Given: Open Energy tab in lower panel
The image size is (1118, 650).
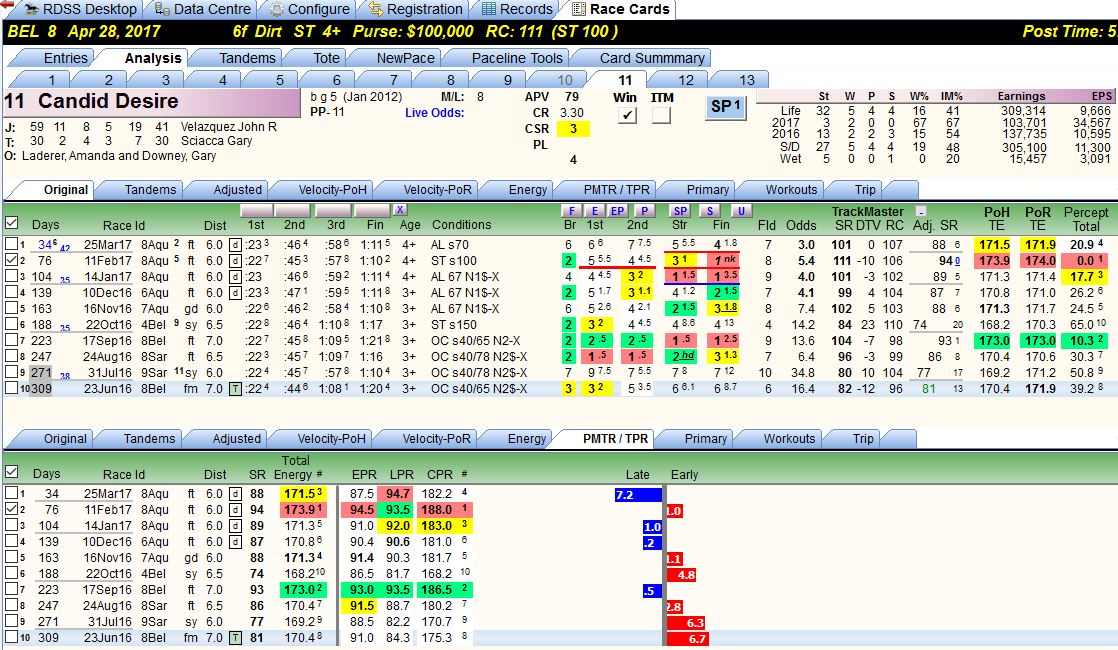Looking at the screenshot, I should (x=527, y=438).
